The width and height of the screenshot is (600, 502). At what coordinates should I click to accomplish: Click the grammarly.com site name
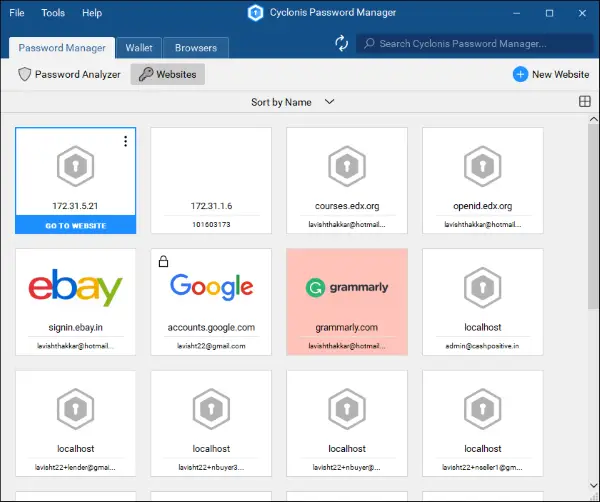(x=347, y=327)
